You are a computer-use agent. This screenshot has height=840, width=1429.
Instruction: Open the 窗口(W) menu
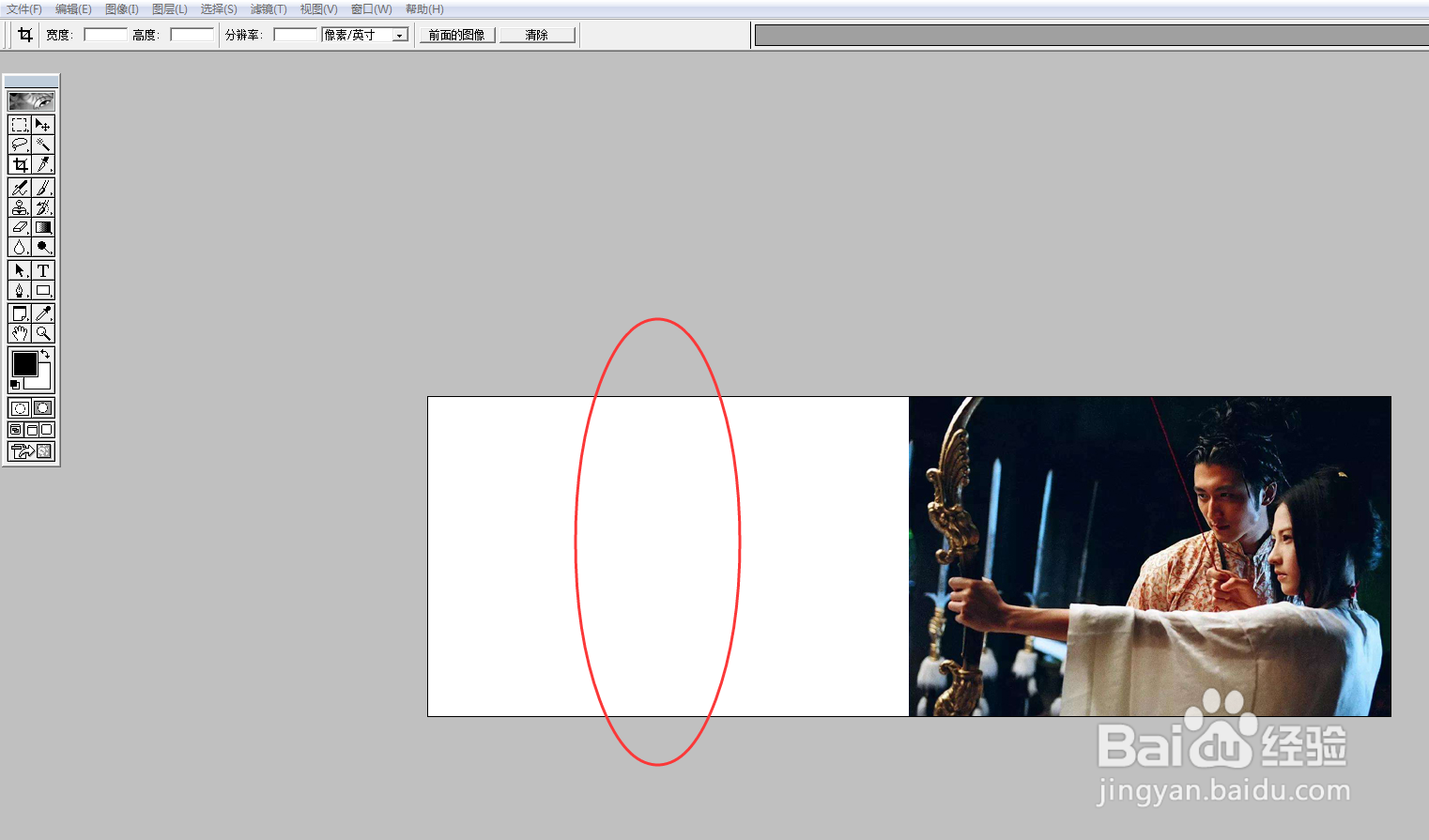[372, 9]
